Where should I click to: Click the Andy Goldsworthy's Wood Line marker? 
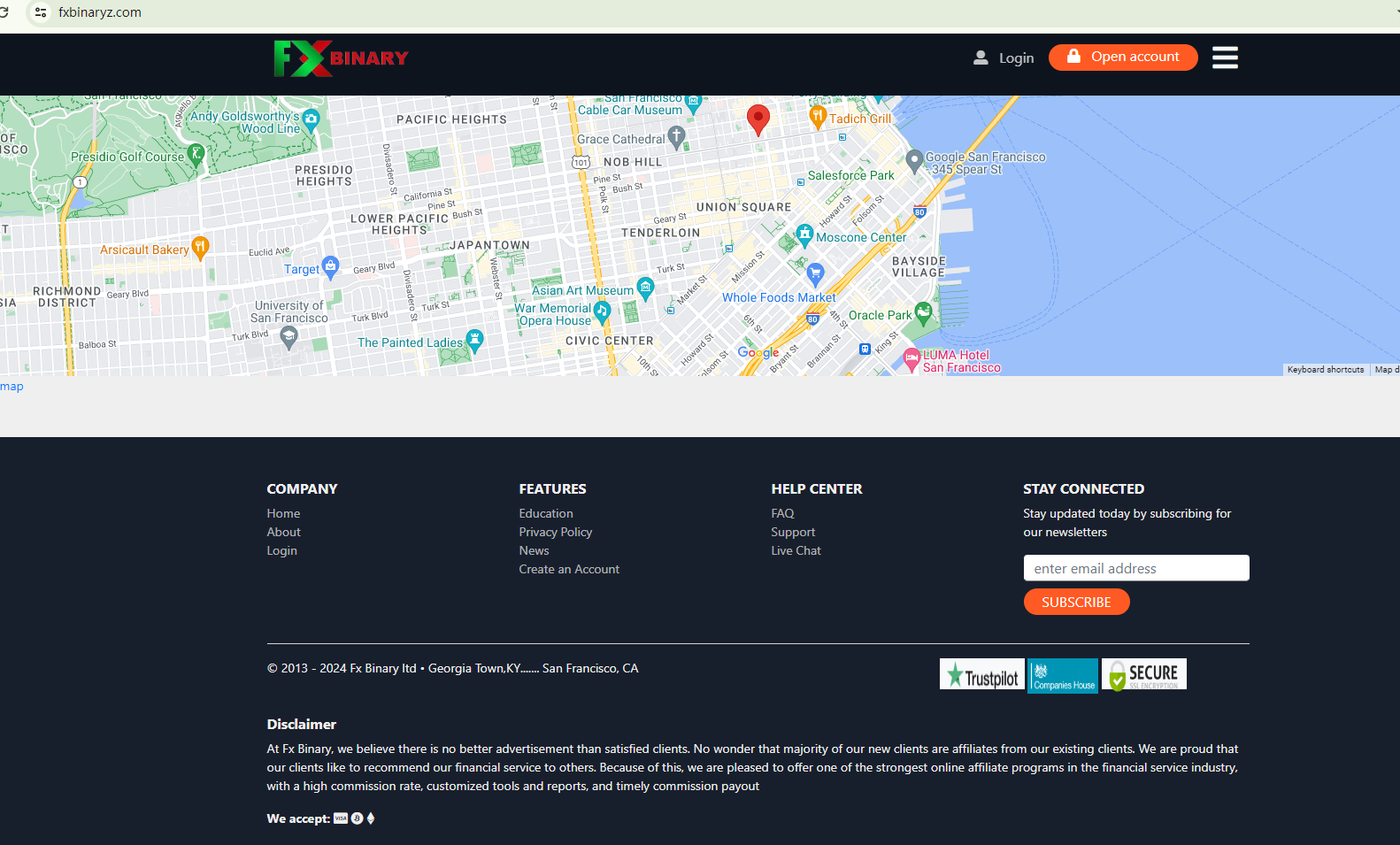(x=311, y=119)
